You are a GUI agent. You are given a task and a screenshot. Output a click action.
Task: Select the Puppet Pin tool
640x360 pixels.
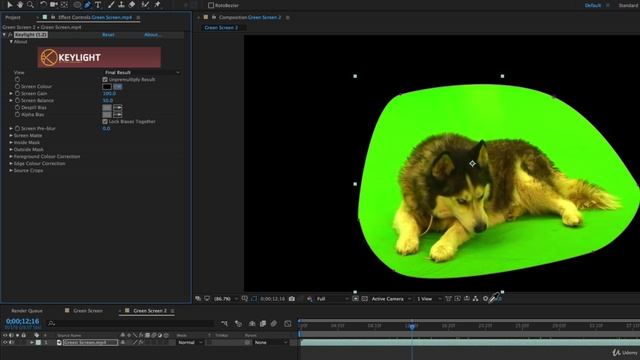tap(157, 4)
